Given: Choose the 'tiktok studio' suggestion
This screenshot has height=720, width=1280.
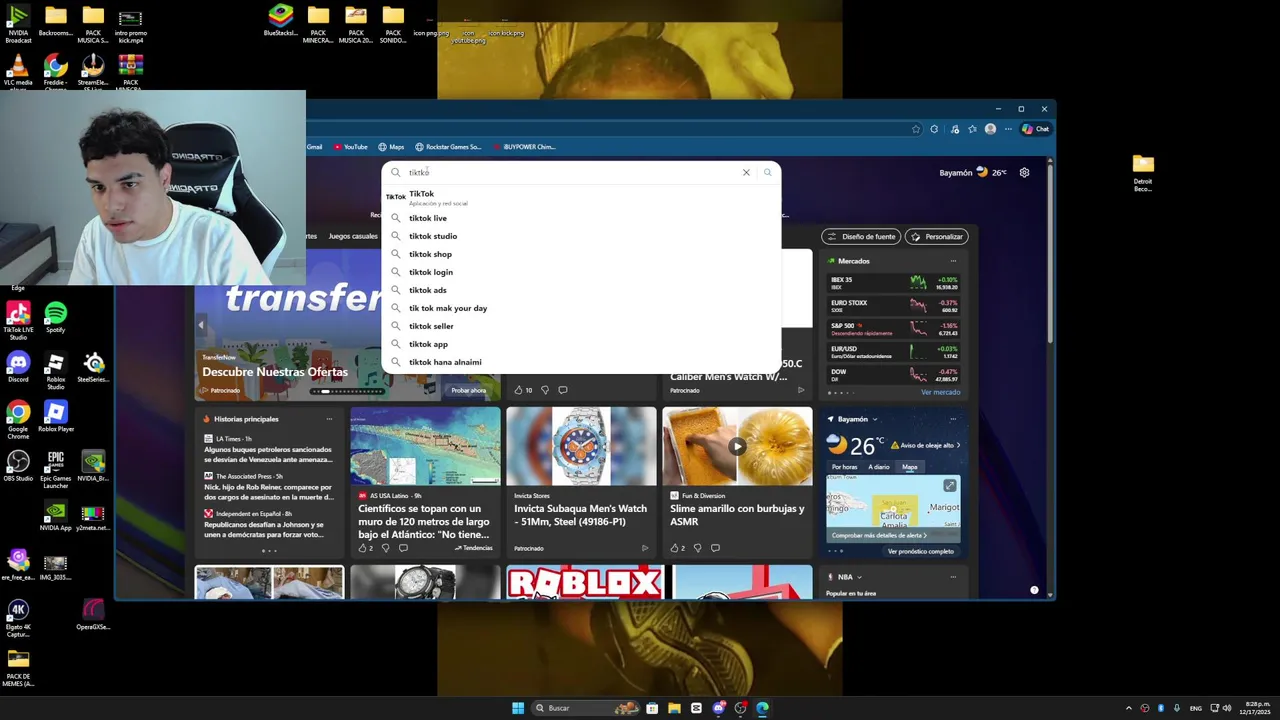Looking at the screenshot, I should tap(581, 236).
